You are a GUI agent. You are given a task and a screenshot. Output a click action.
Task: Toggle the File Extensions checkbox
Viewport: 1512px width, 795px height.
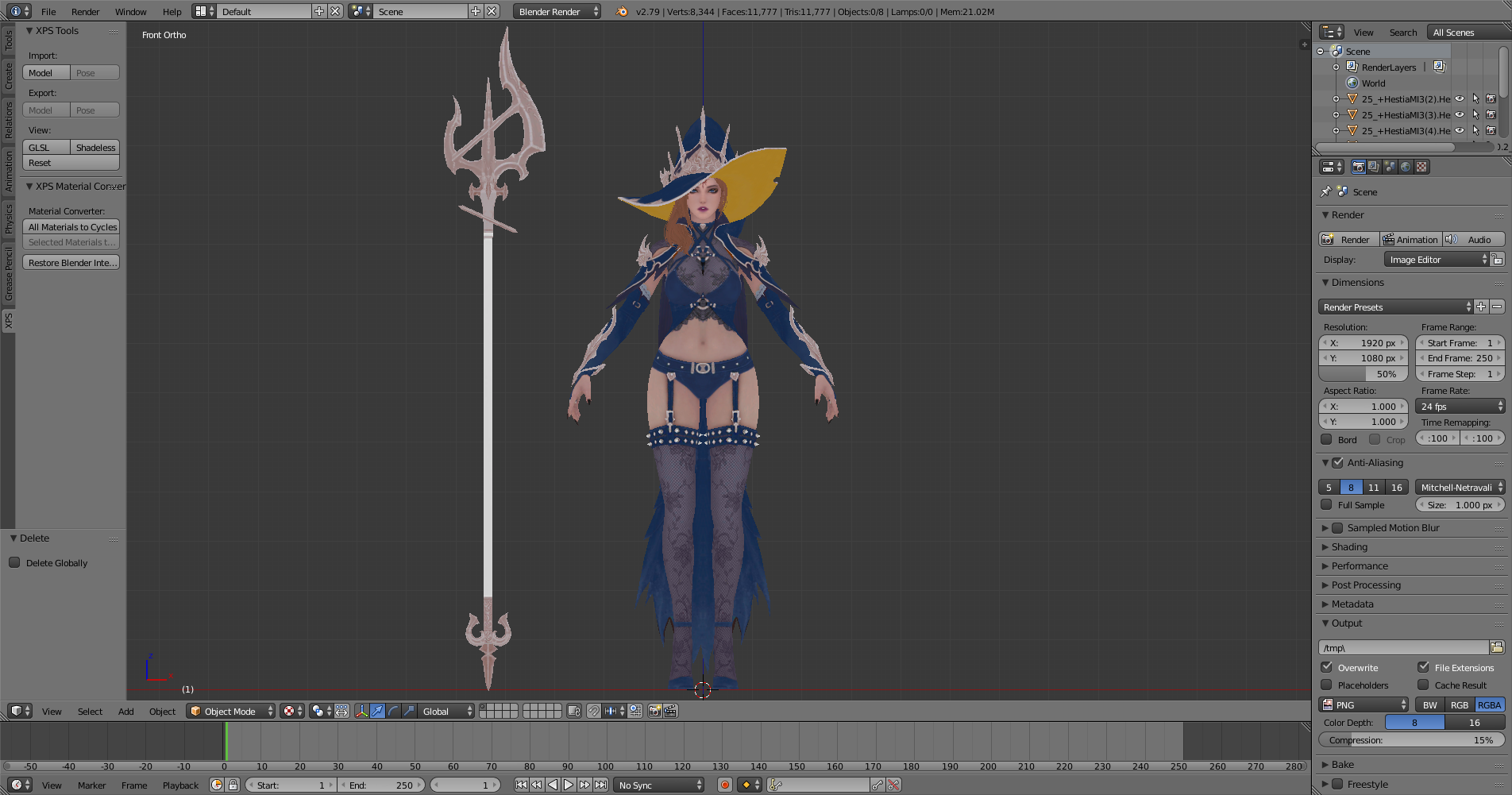pyautogui.click(x=1423, y=667)
